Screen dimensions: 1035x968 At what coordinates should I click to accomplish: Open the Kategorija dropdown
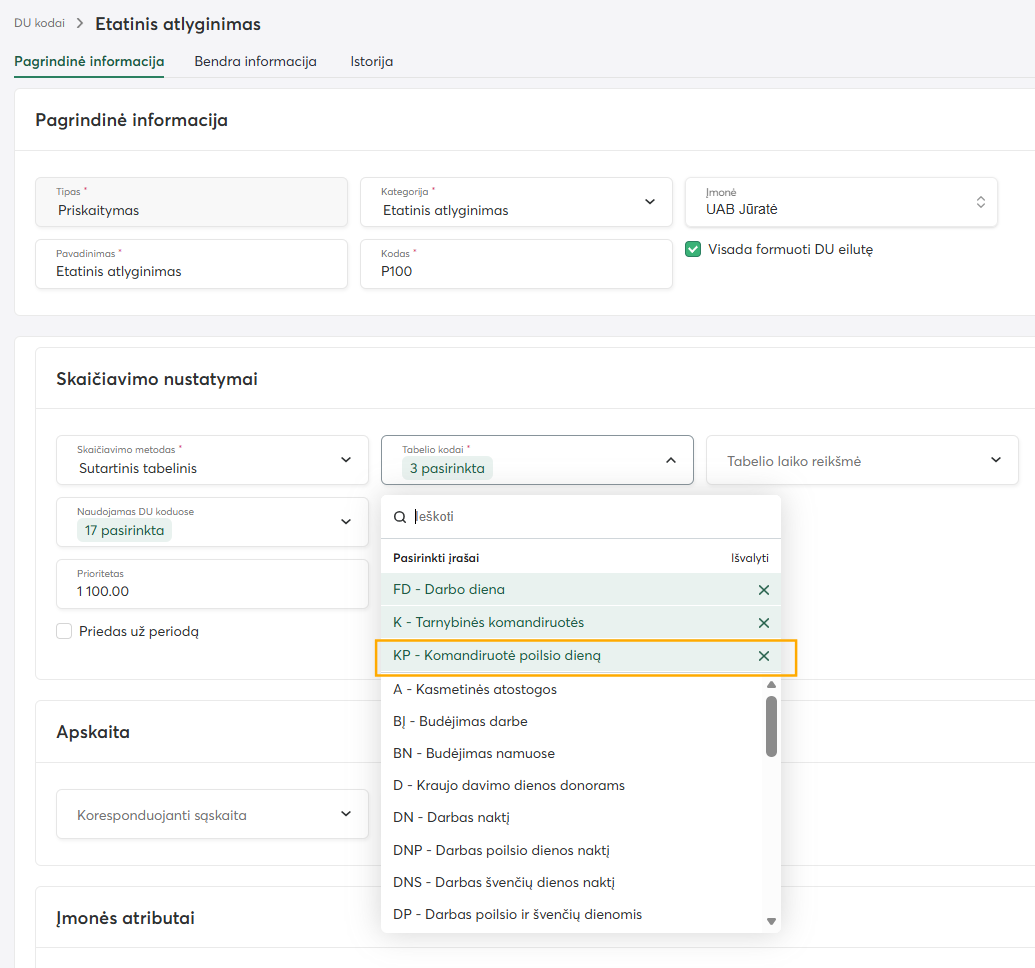516,202
